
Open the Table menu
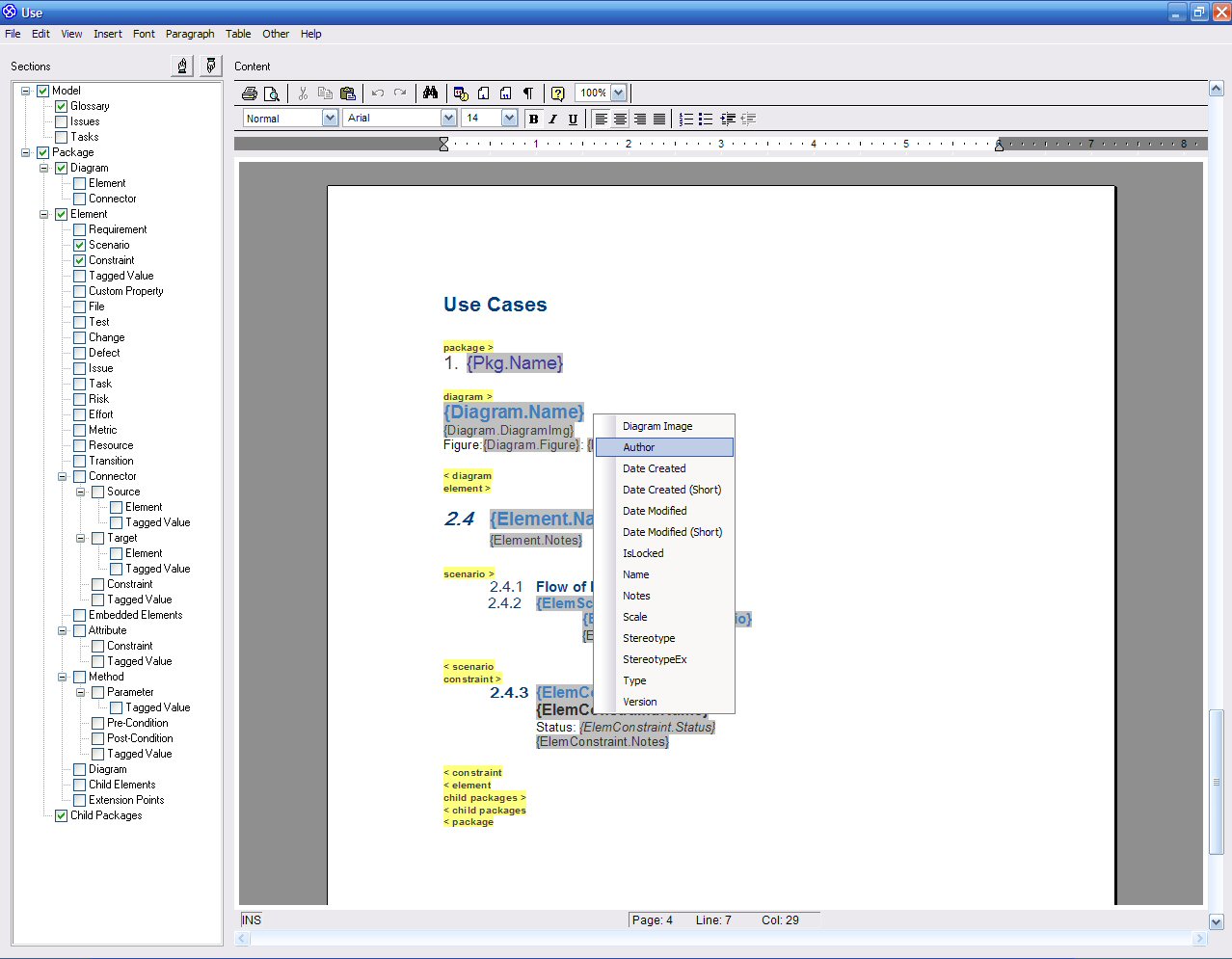pyautogui.click(x=238, y=34)
